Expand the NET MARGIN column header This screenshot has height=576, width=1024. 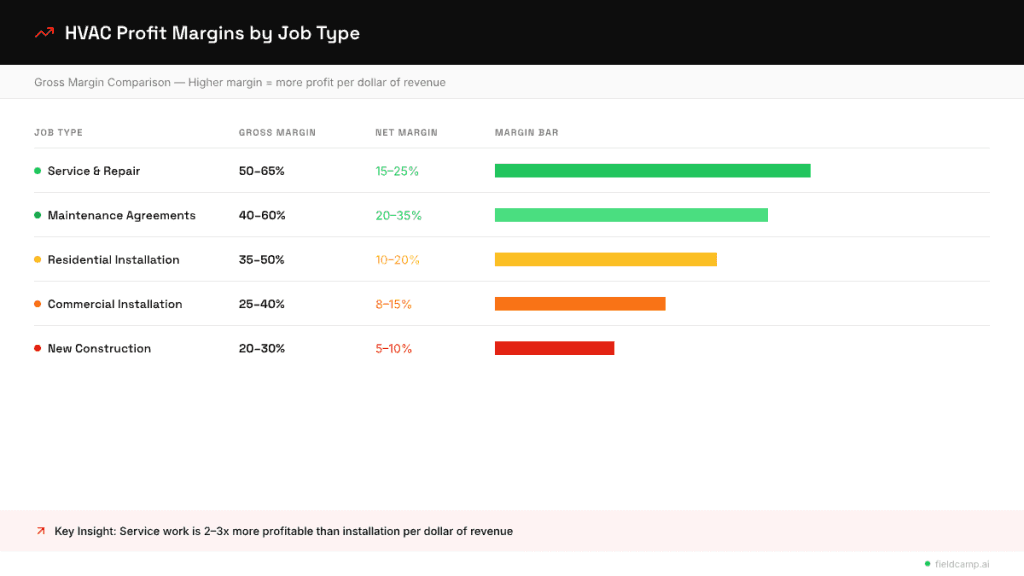(406, 132)
